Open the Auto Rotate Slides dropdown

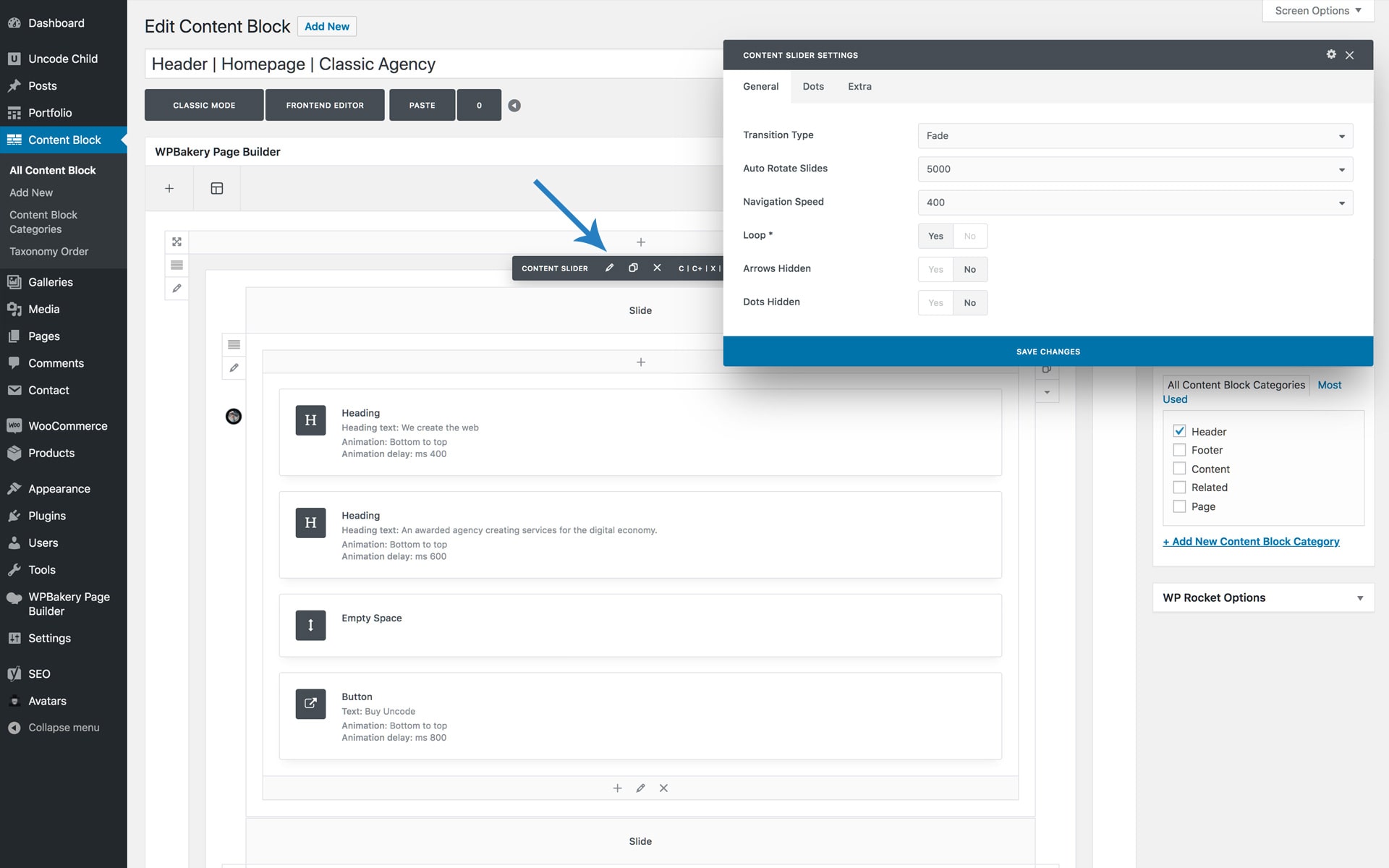(x=1134, y=169)
